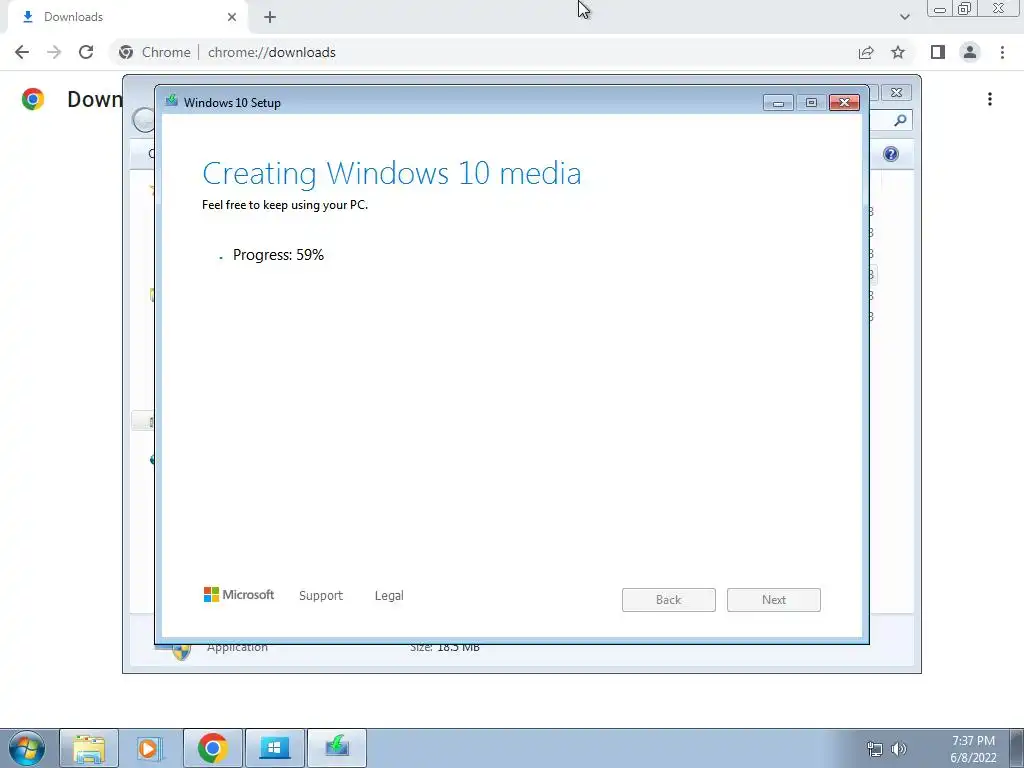Open a new Chrome tab
Viewport: 1024px width, 768px height.
(270, 17)
